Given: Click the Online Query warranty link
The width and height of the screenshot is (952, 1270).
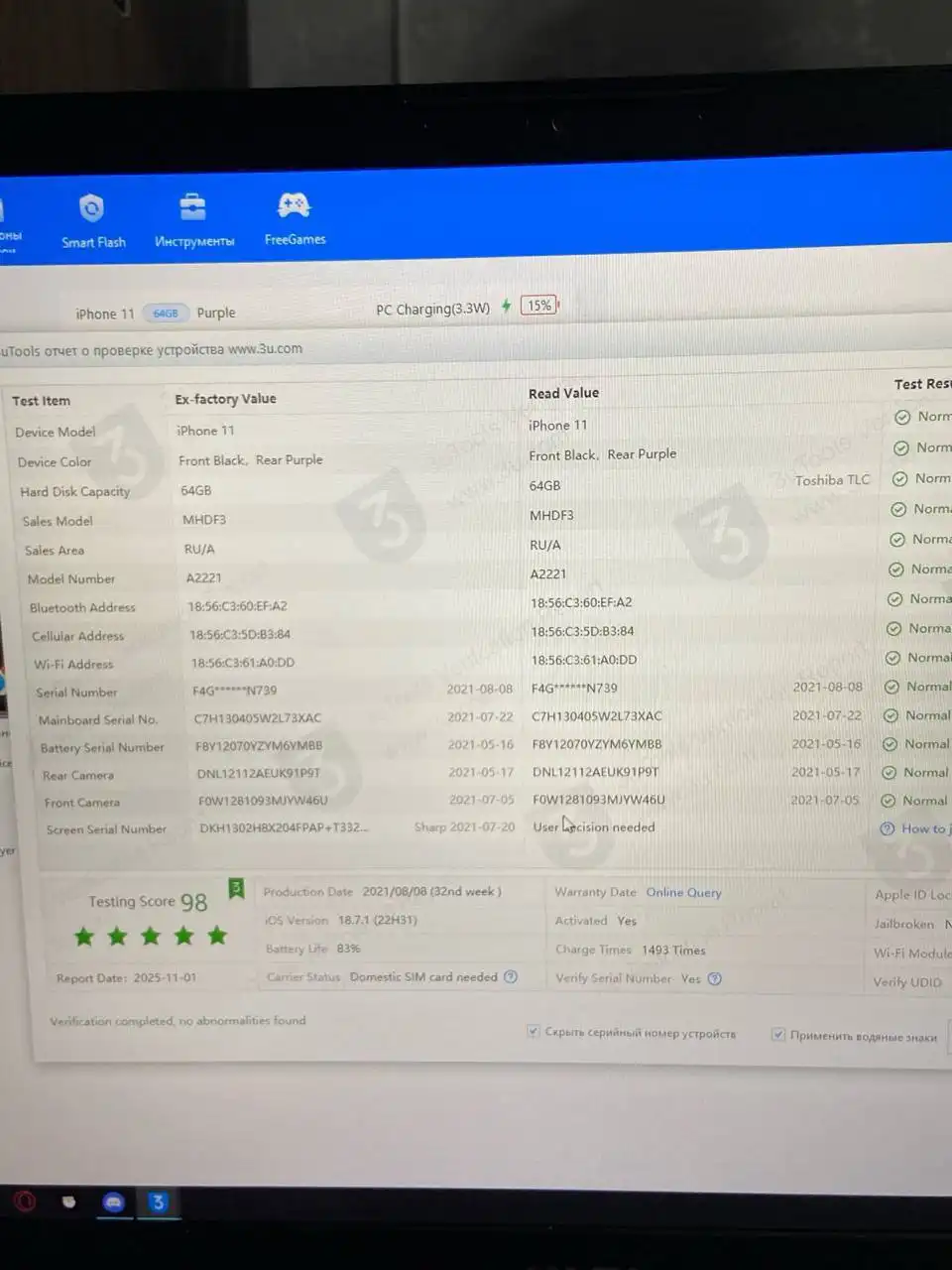Looking at the screenshot, I should coord(683,893).
